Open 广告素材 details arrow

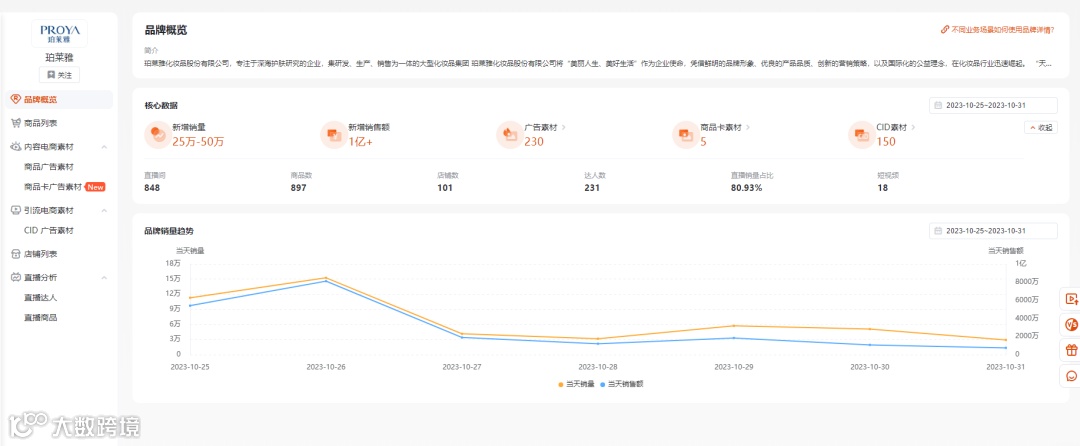(x=564, y=127)
